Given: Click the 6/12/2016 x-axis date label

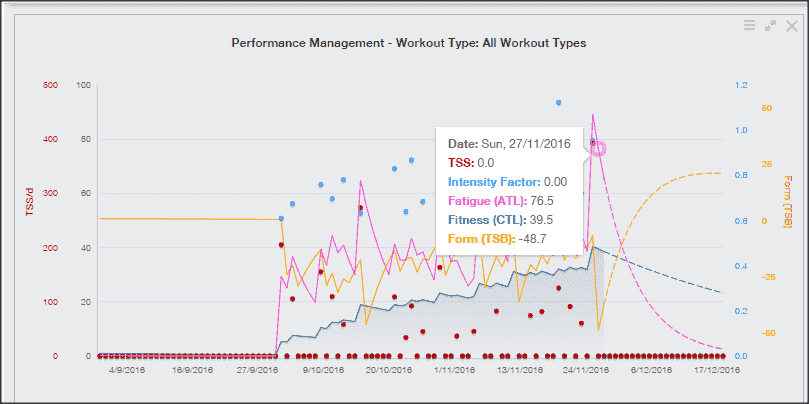Looking at the screenshot, I should click(x=651, y=370).
